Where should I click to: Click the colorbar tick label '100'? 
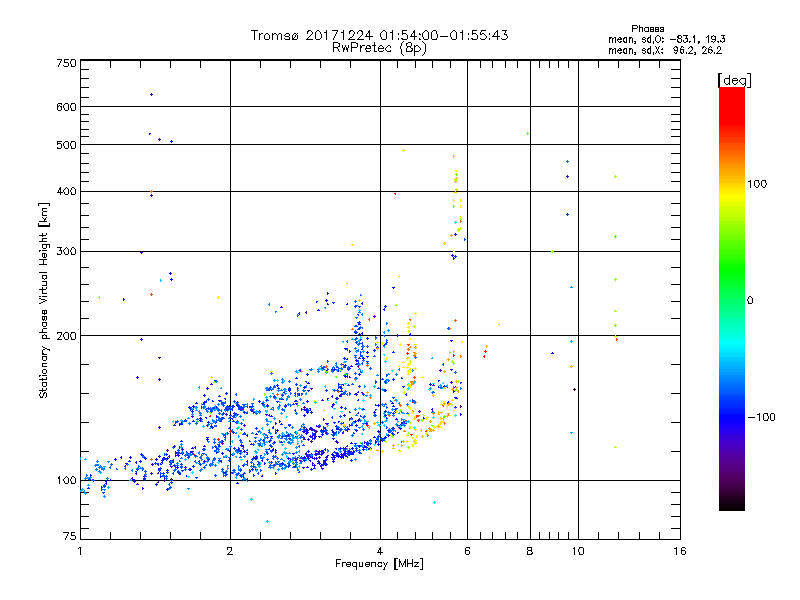click(757, 184)
